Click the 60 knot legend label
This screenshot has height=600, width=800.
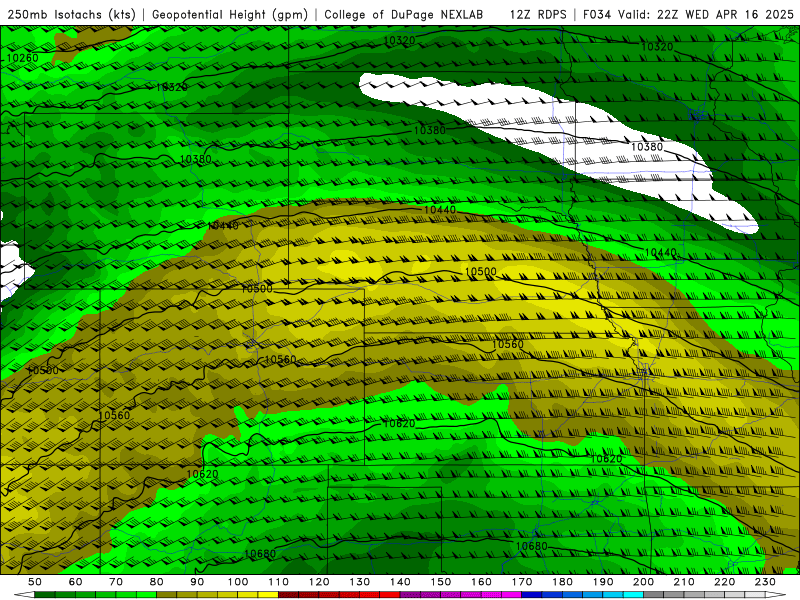pyautogui.click(x=75, y=582)
